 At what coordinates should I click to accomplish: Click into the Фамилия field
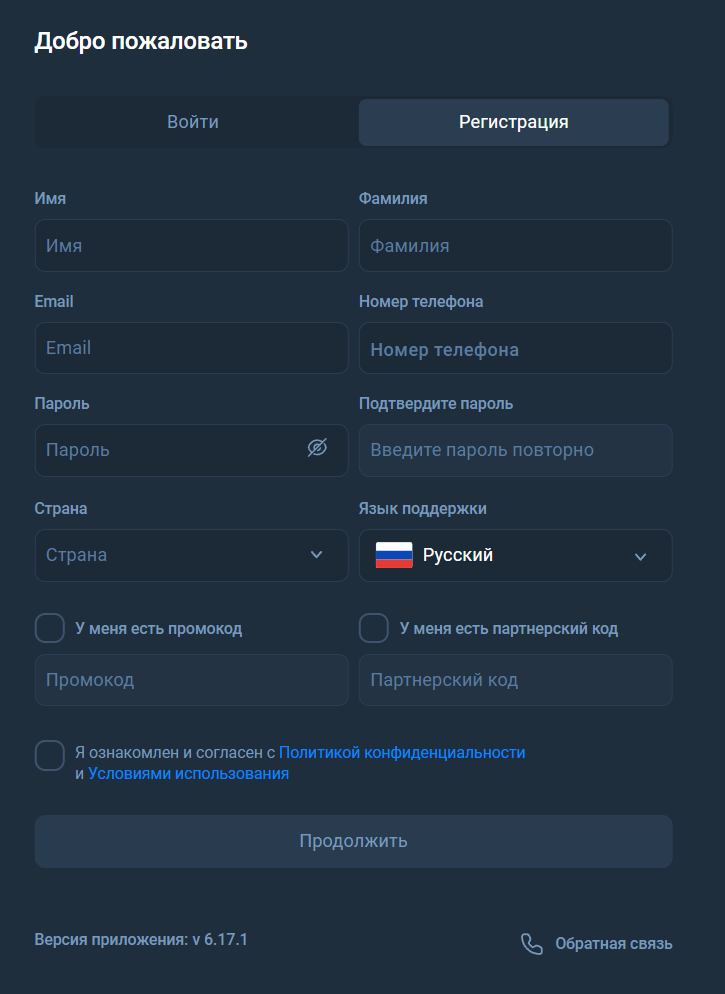pyautogui.click(x=515, y=246)
